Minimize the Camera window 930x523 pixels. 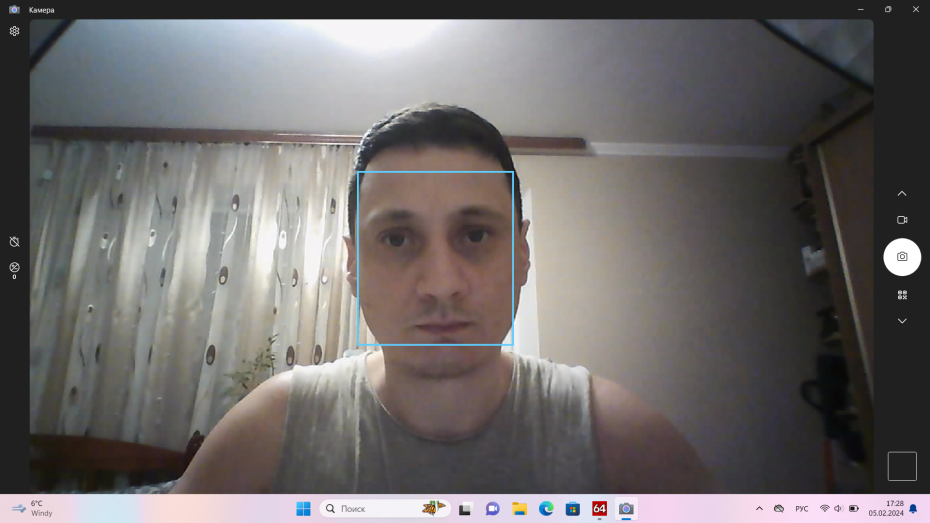(861, 9)
